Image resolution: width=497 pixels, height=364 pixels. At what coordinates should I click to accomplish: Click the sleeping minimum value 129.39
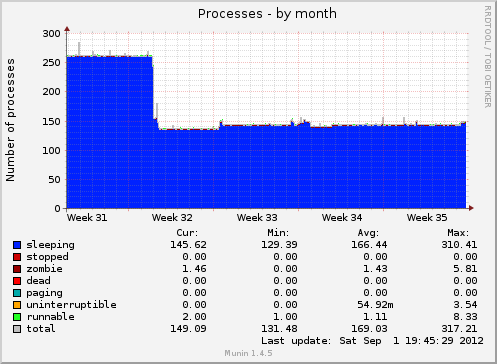point(279,245)
